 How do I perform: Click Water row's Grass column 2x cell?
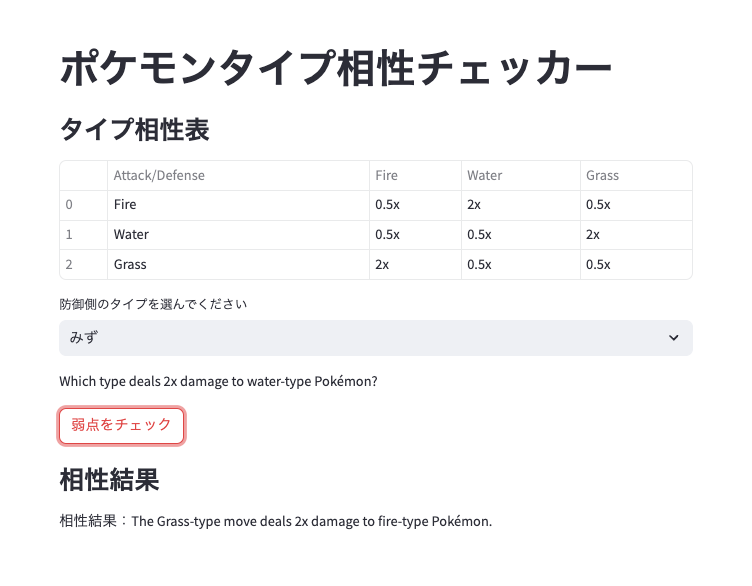point(636,235)
